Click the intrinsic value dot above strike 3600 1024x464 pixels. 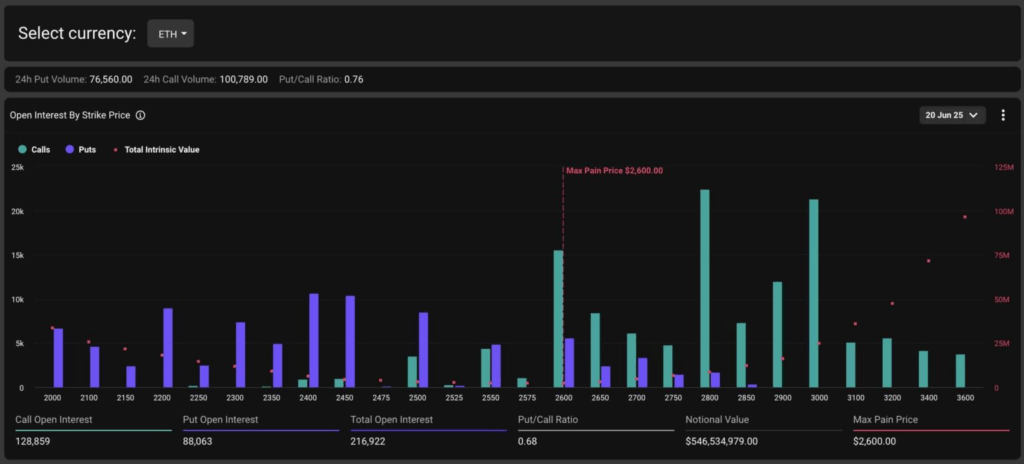965,217
